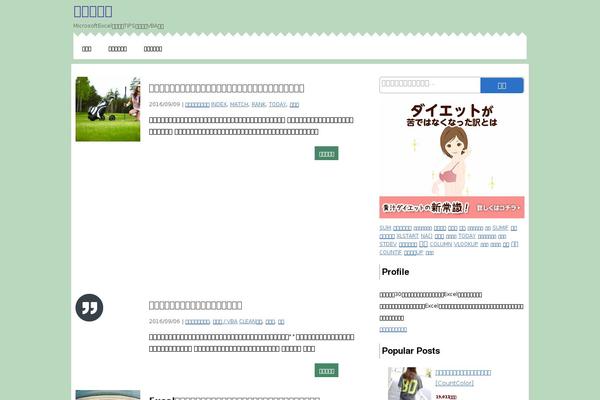Click the quotation mark post icon
The image size is (600, 400).
click(x=90, y=308)
